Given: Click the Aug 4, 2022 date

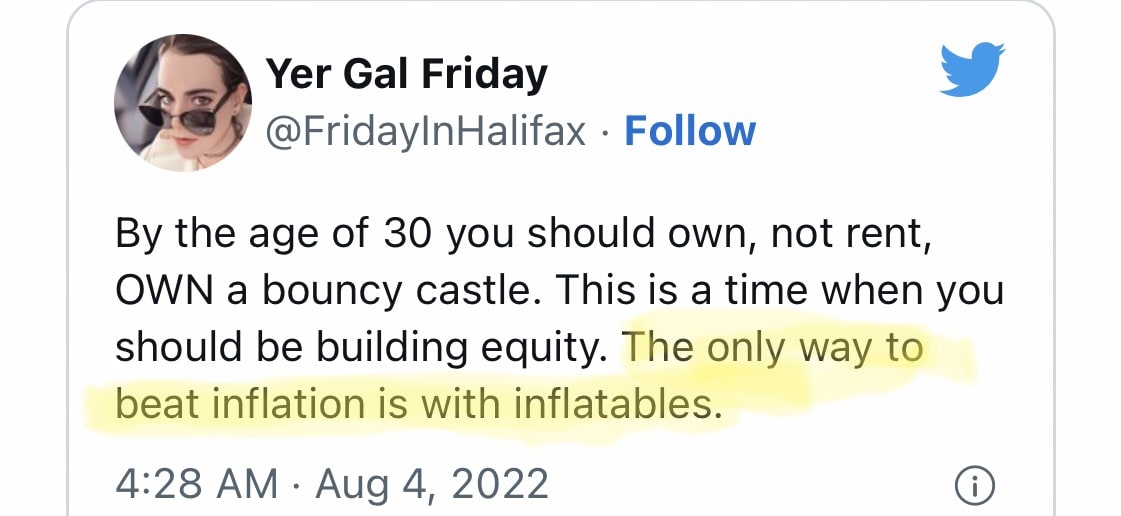Looking at the screenshot, I should pyautogui.click(x=432, y=484).
